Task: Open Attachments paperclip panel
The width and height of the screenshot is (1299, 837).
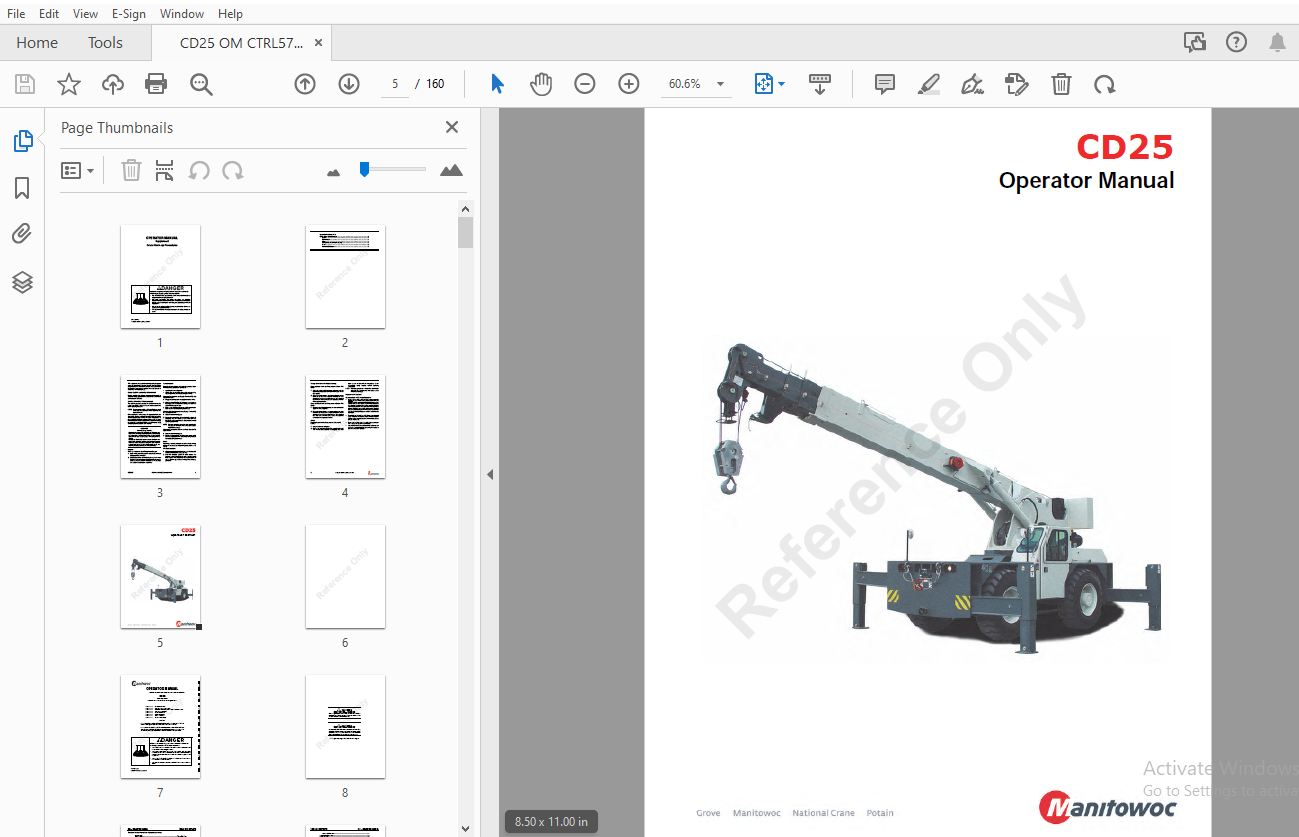Action: (x=22, y=234)
